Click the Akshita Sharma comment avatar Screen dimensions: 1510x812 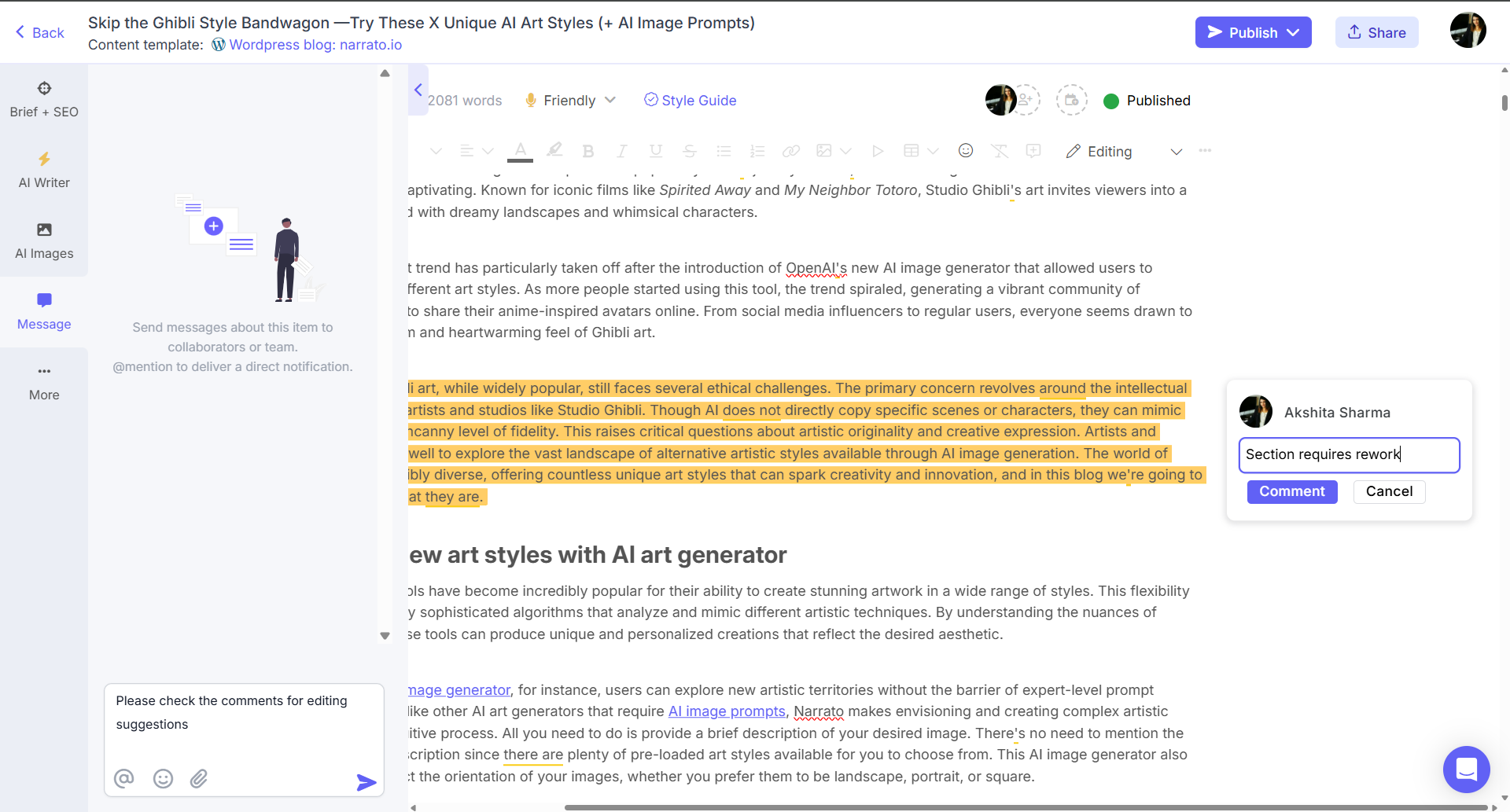(1256, 412)
